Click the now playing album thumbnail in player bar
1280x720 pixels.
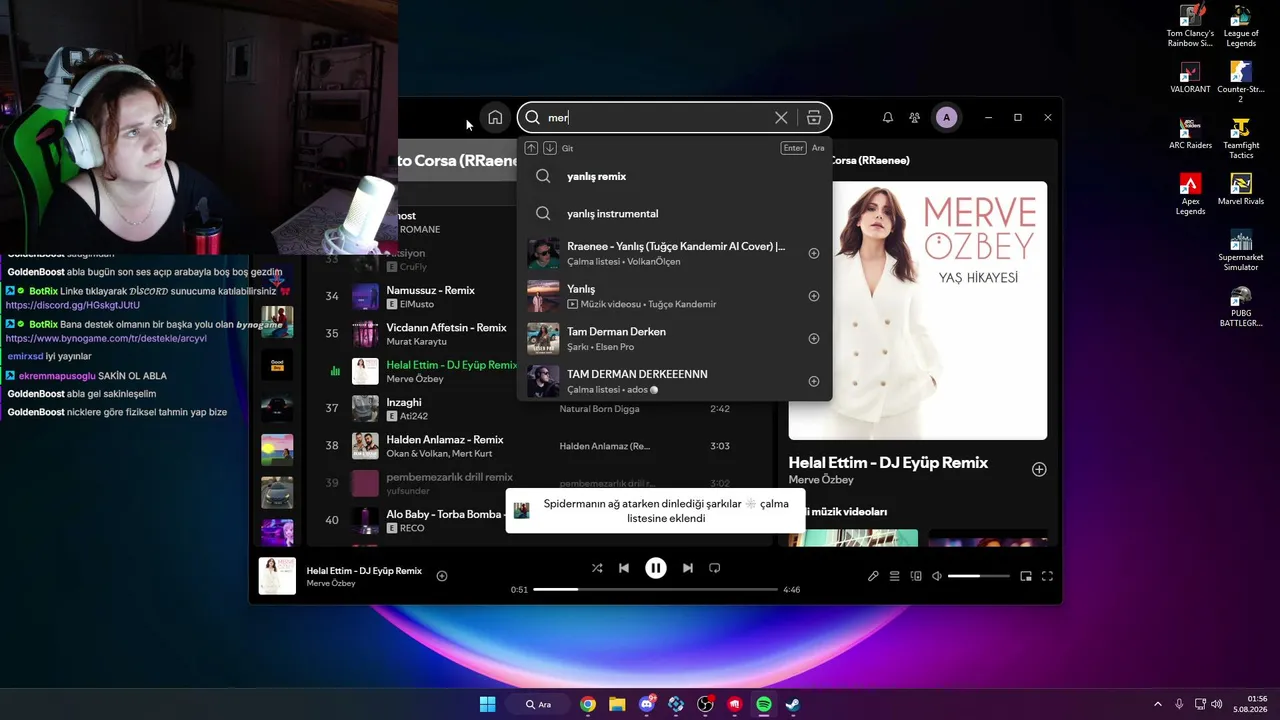click(x=277, y=576)
